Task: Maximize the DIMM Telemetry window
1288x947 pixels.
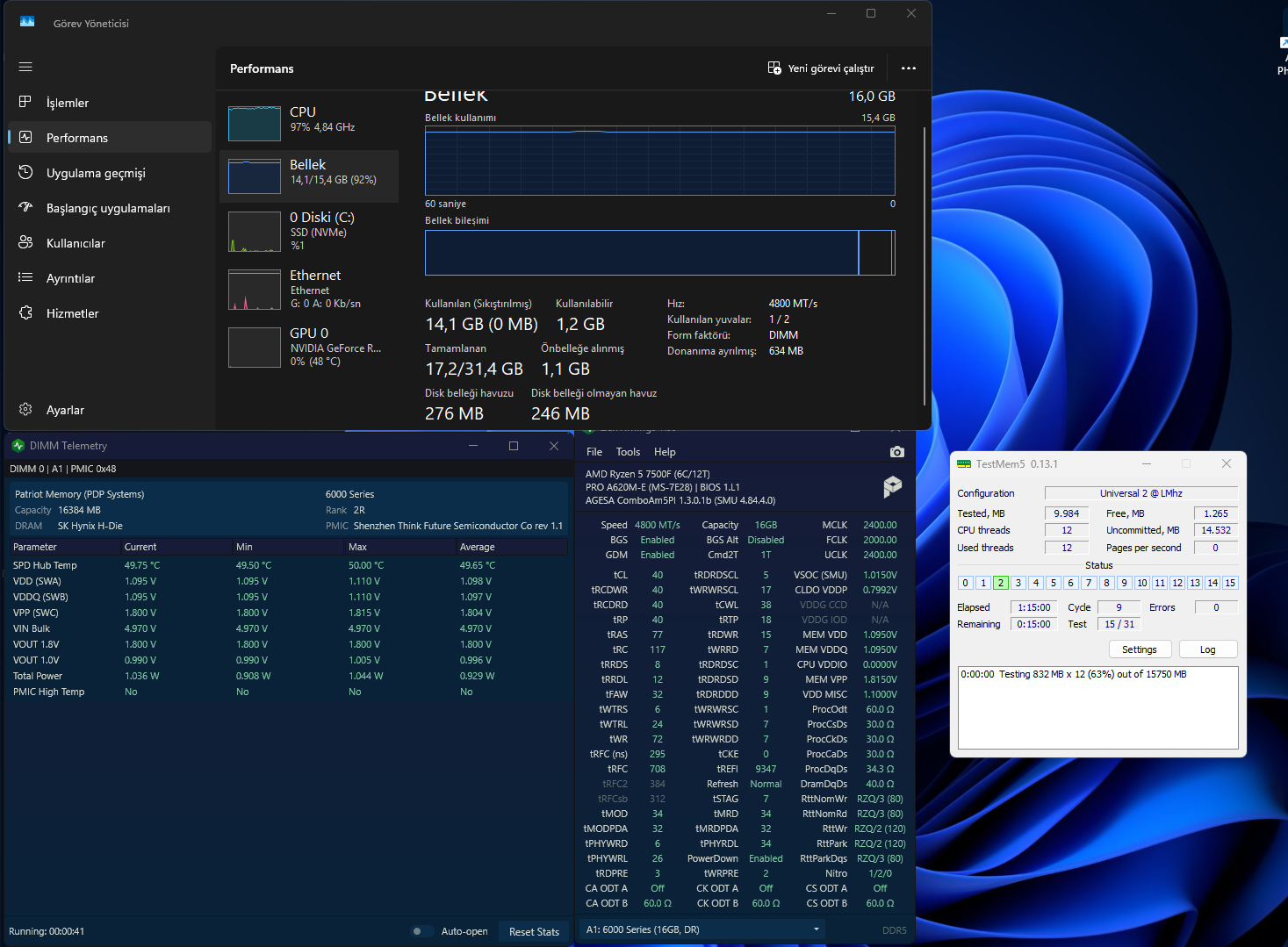Action: [514, 446]
